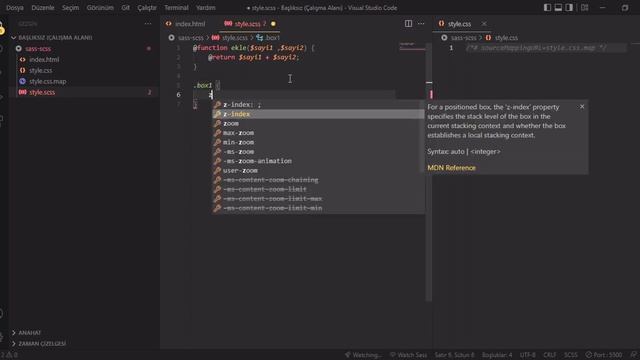
Task: Choose the -ms-content-zoom-chaining suggestion
Action: [318, 180]
